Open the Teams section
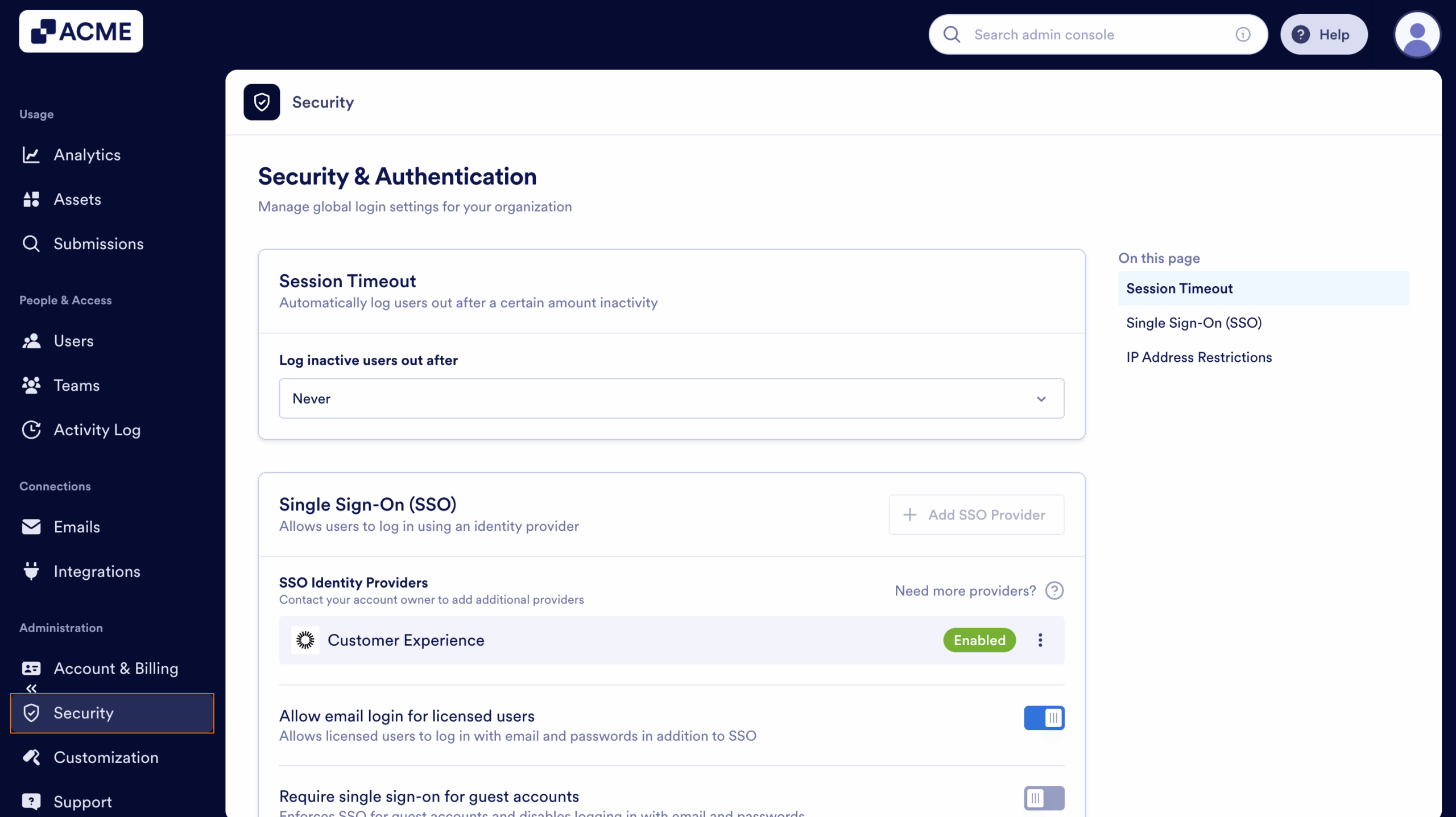This screenshot has height=817, width=1456. (76, 385)
